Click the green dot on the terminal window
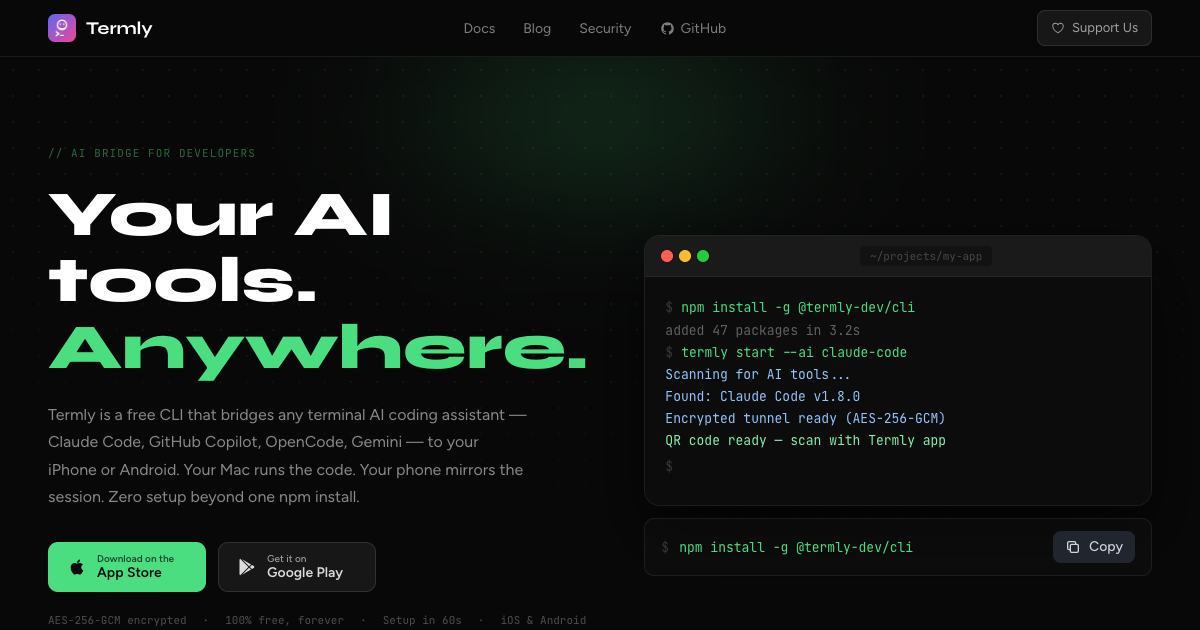This screenshot has width=1200, height=630. pos(703,256)
